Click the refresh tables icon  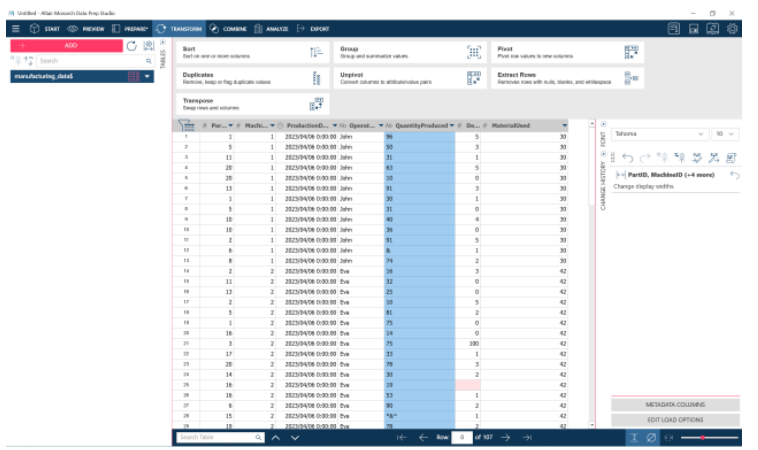click(x=131, y=46)
